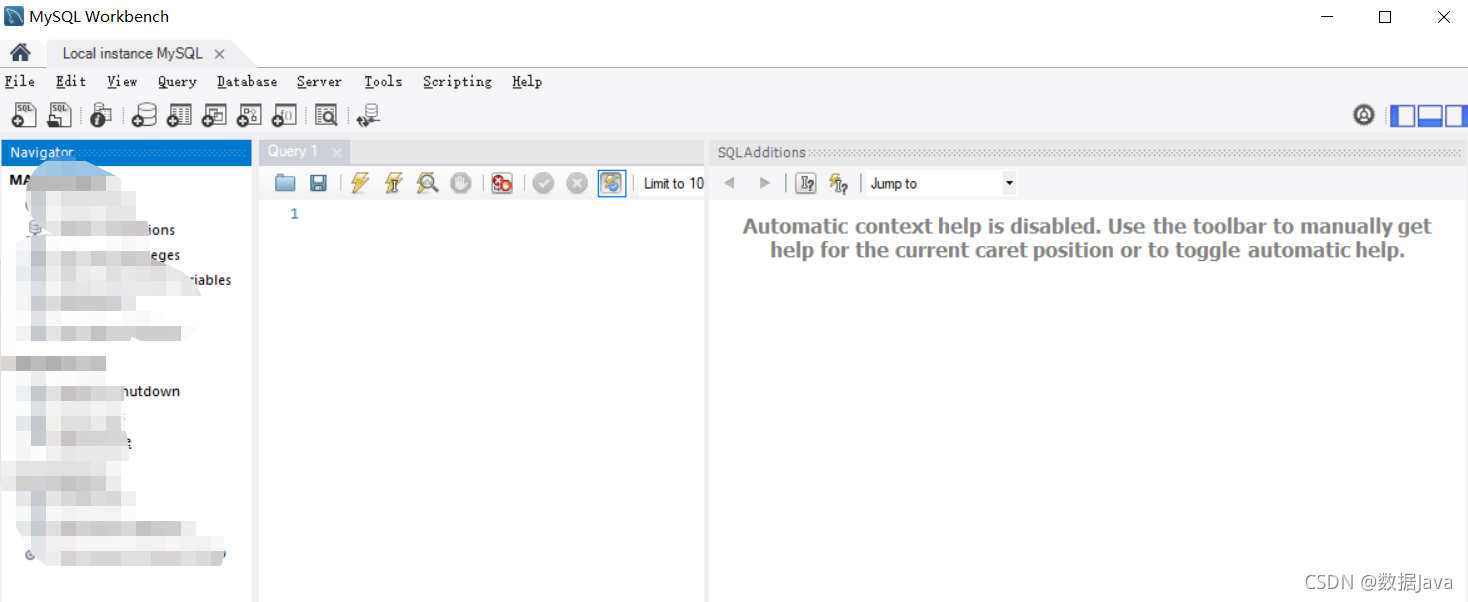Open the View menu
Image resolution: width=1468 pixels, height=602 pixels.
tap(122, 82)
